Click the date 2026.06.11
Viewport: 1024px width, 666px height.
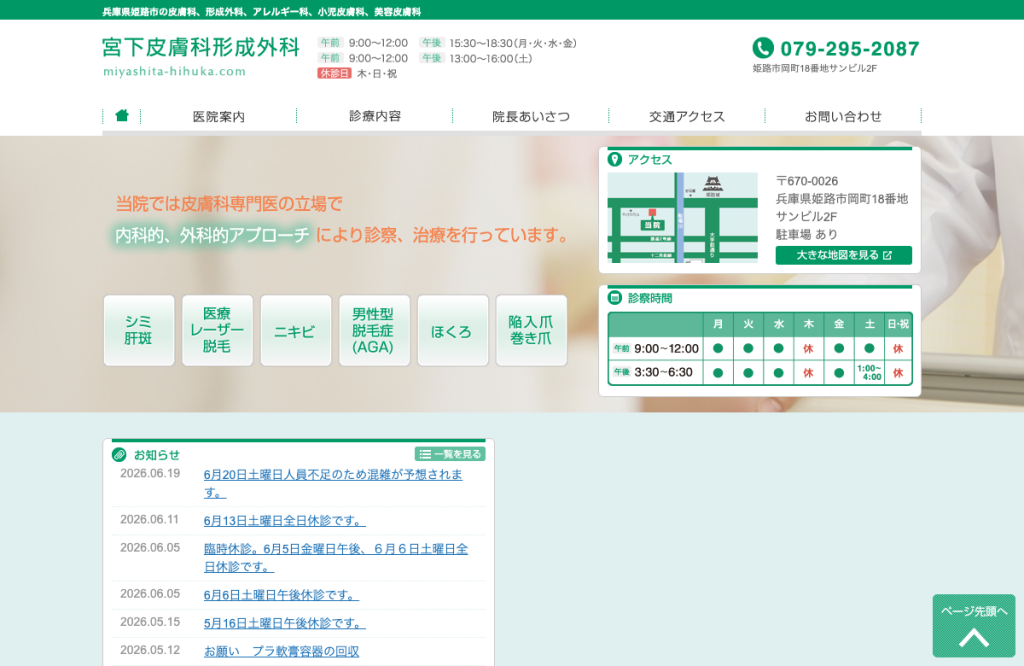click(150, 519)
